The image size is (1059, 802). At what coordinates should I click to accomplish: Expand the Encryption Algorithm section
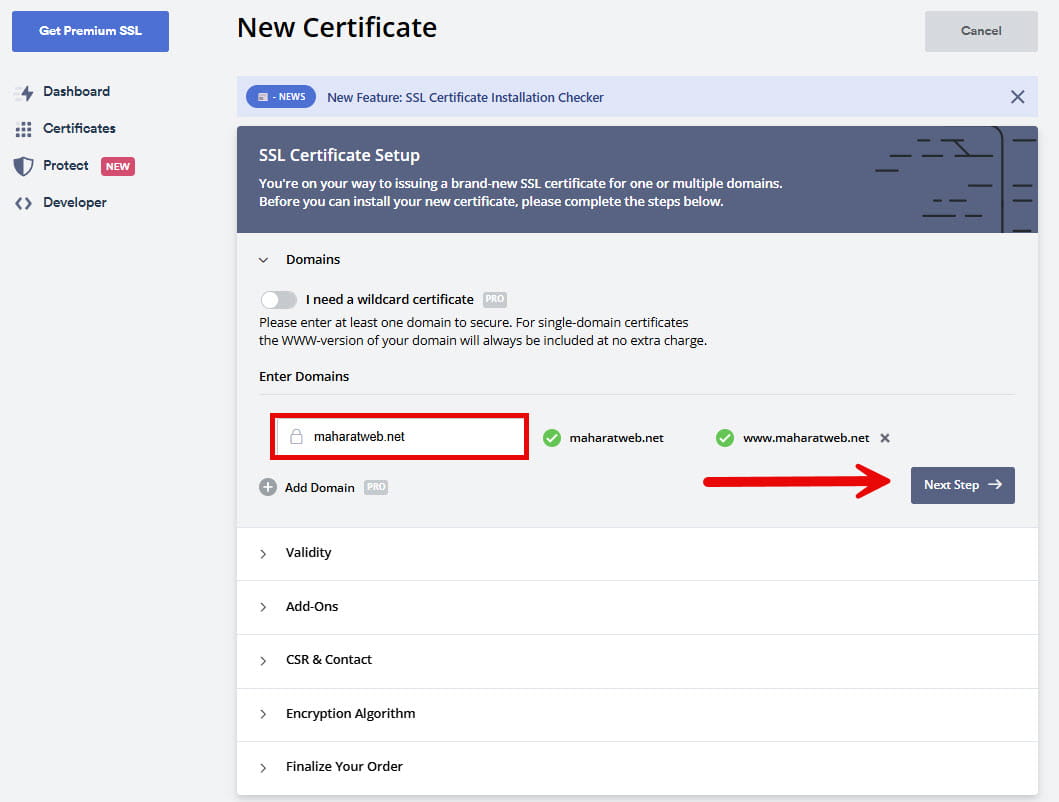click(x=637, y=714)
